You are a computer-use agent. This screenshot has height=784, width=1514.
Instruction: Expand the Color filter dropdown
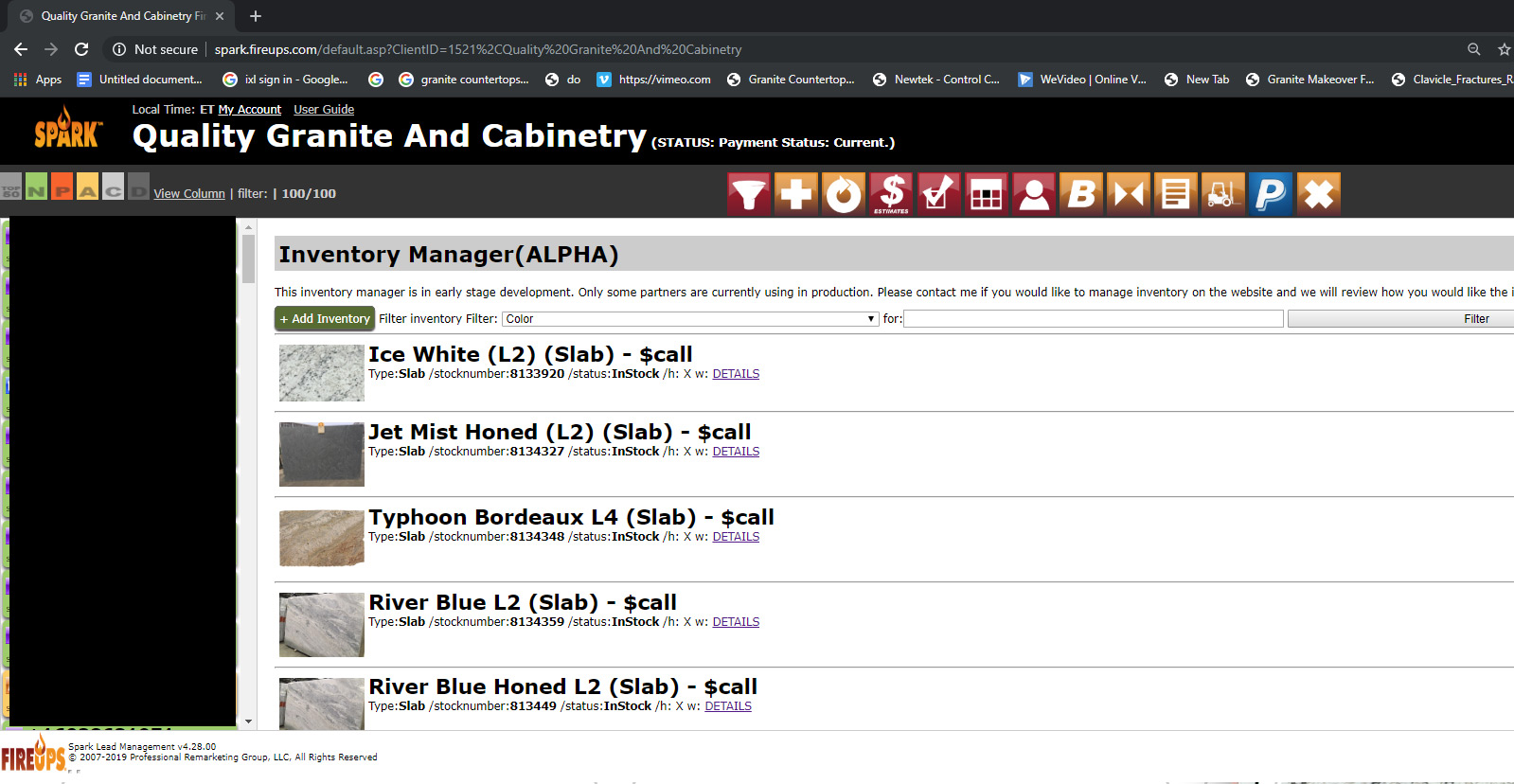click(689, 319)
